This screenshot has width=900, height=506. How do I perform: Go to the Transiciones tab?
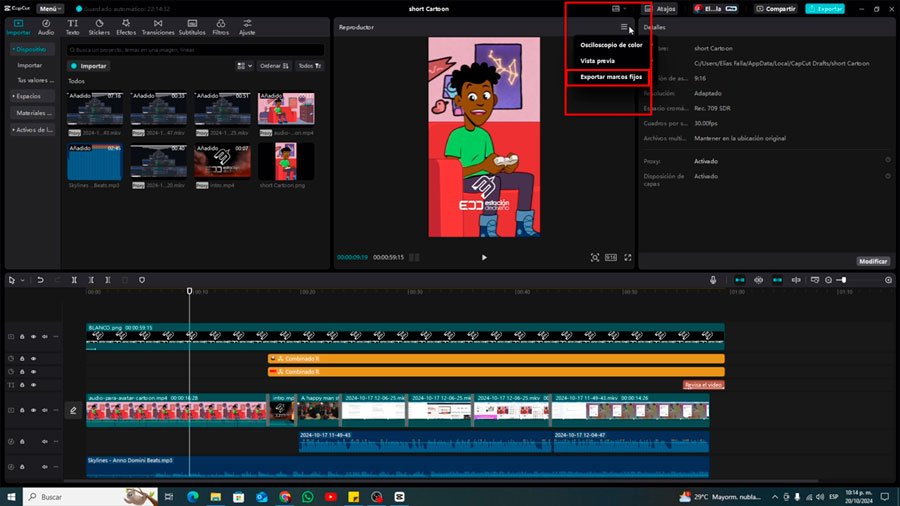click(x=158, y=27)
